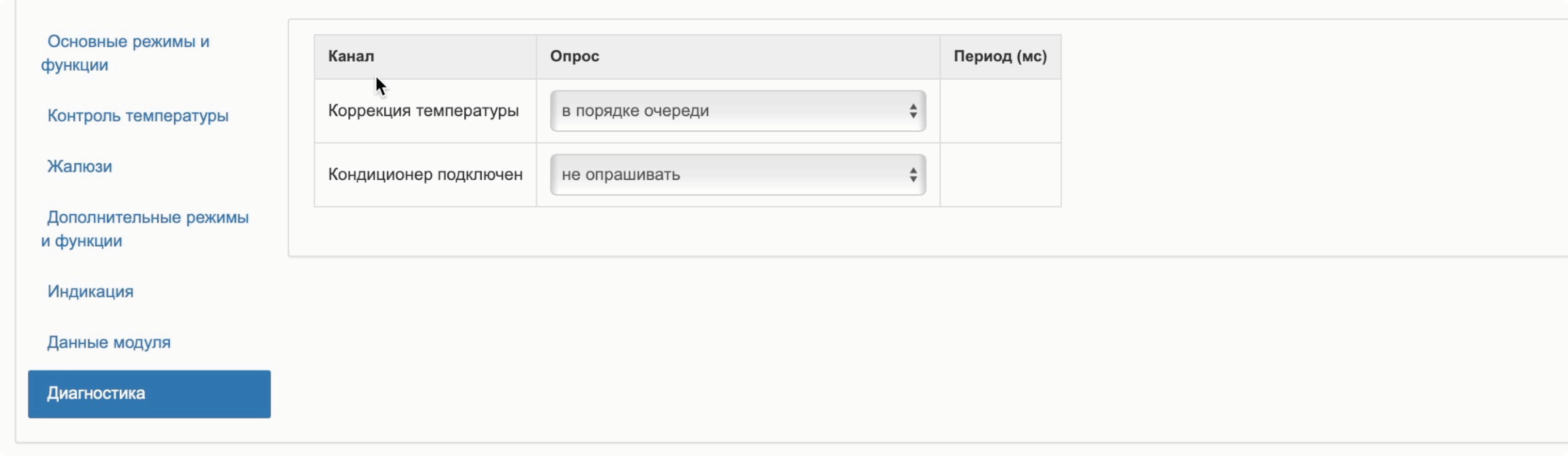Click the empty period cell for Коррекция температуры
1568x456 pixels.
(x=1000, y=111)
